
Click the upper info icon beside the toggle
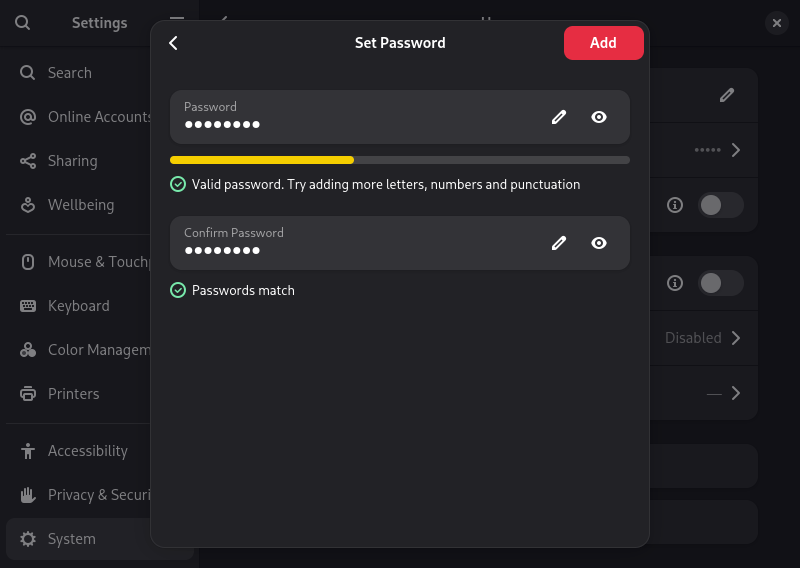click(675, 205)
